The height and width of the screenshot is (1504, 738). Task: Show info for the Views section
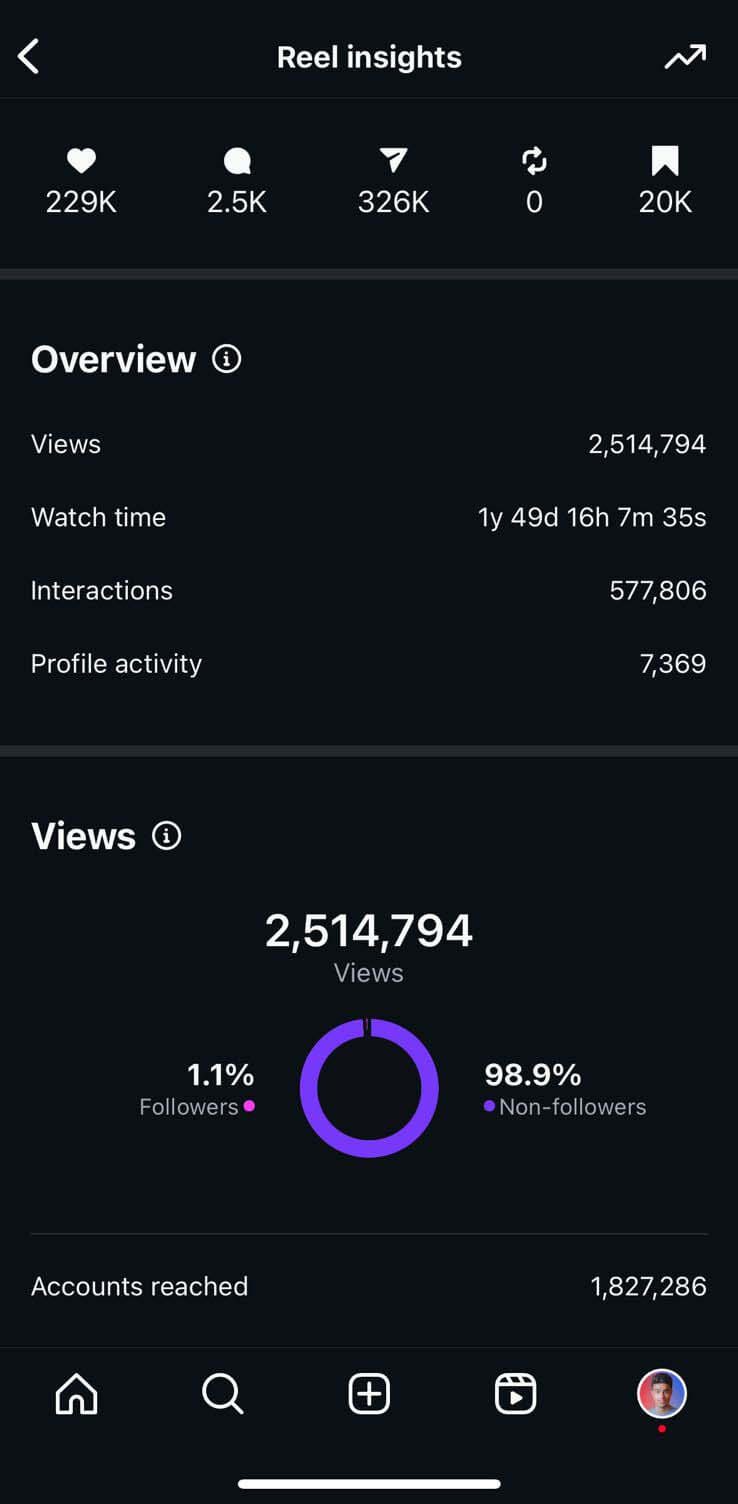167,836
